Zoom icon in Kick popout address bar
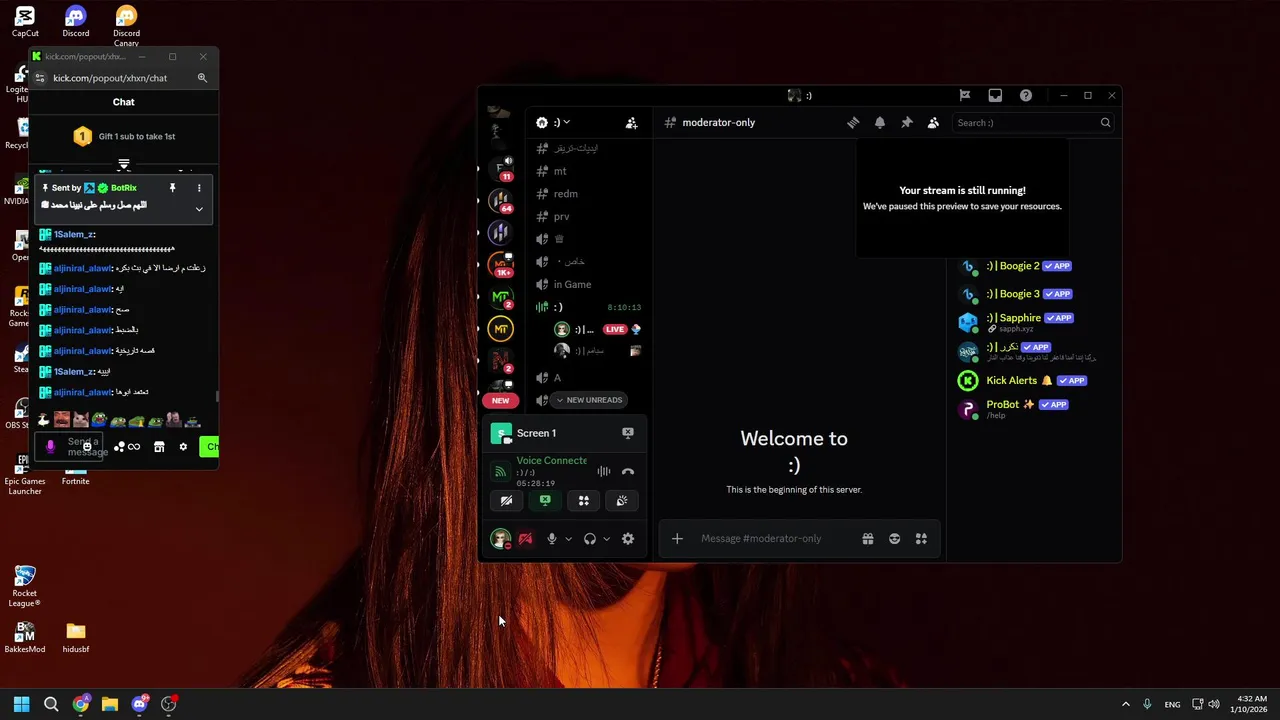1280x720 pixels. [x=202, y=78]
